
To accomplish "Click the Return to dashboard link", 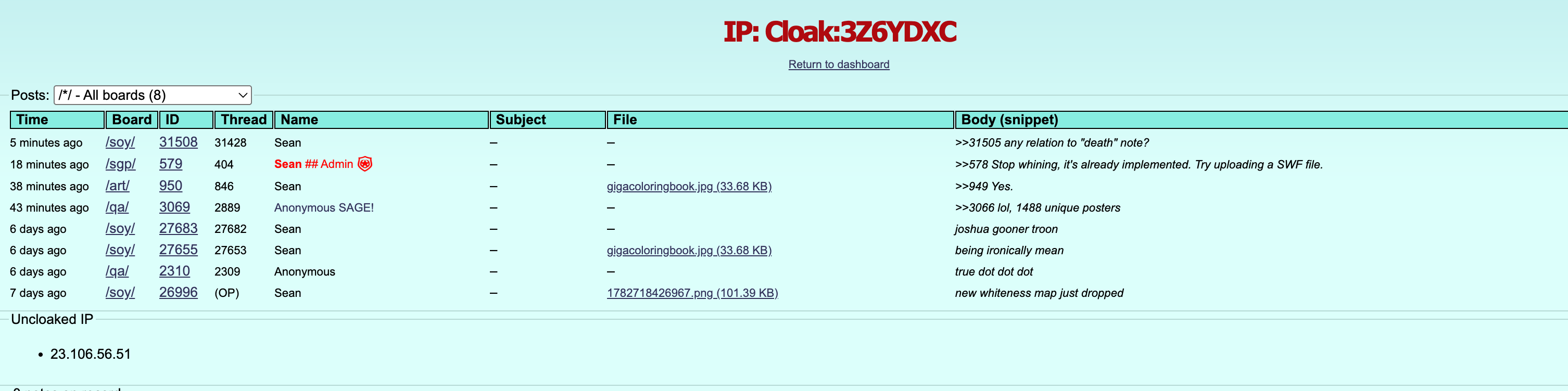I will [839, 64].
